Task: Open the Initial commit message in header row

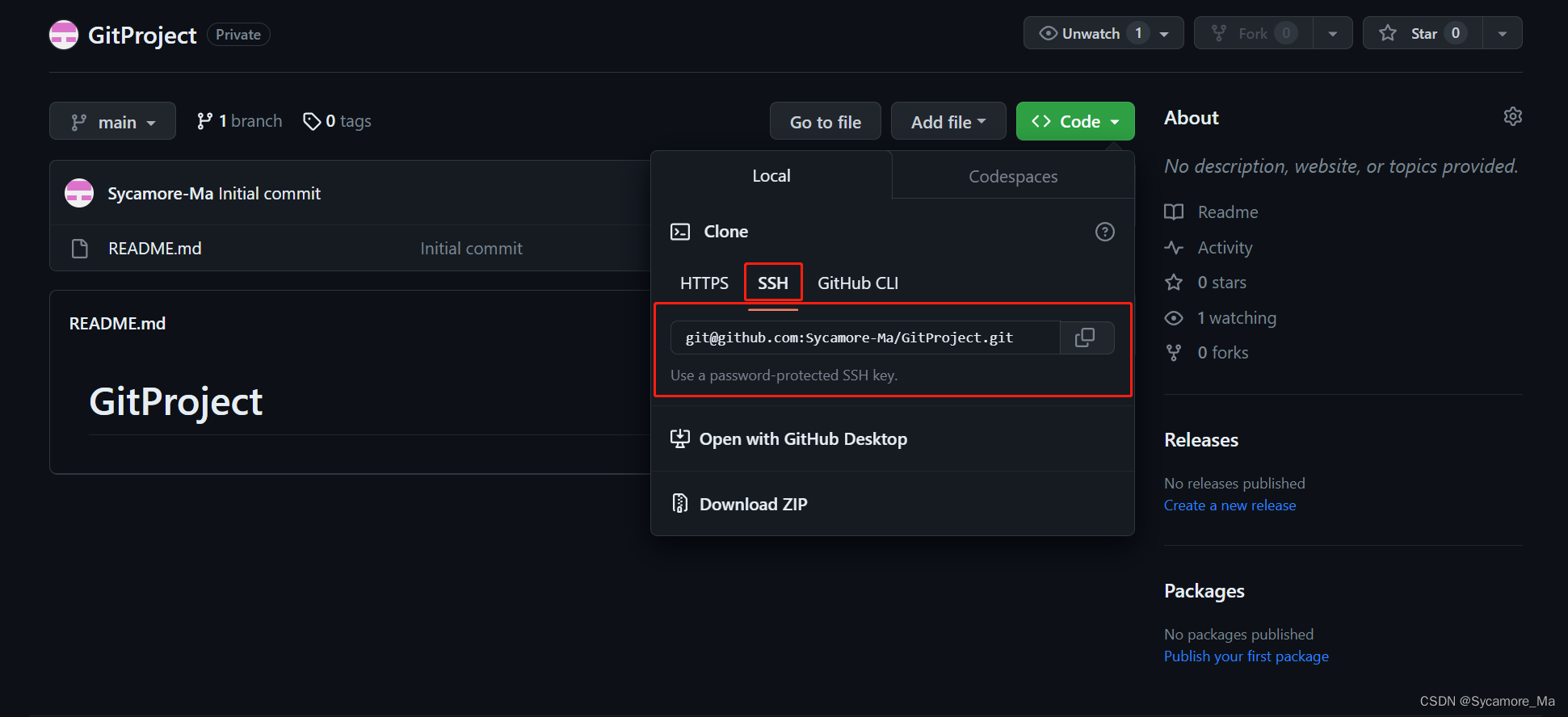Action: pyautogui.click(x=269, y=193)
